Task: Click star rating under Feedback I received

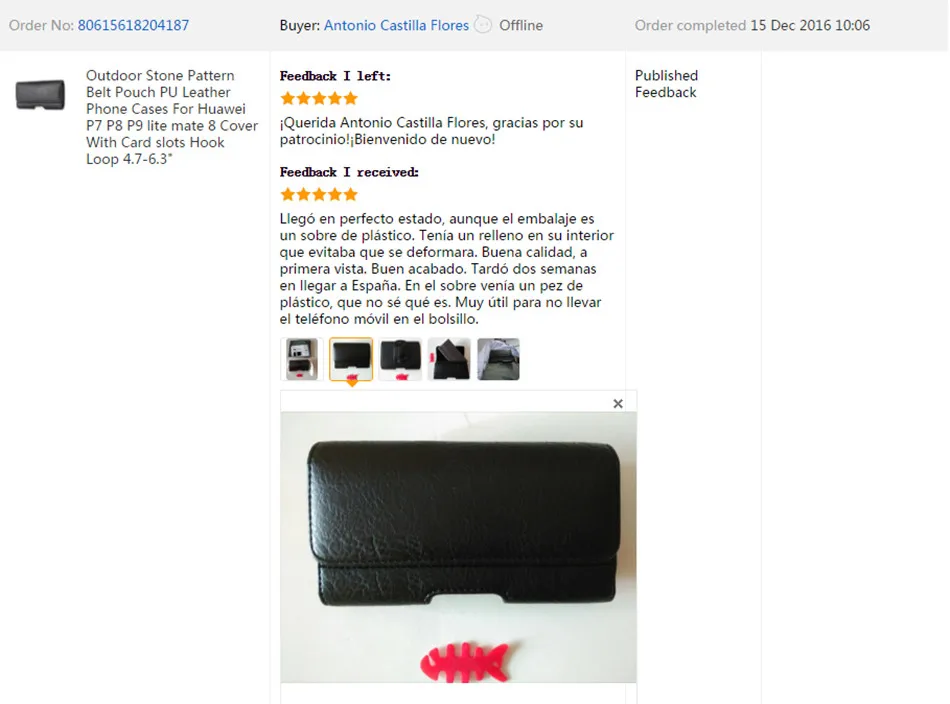Action: 319,194
